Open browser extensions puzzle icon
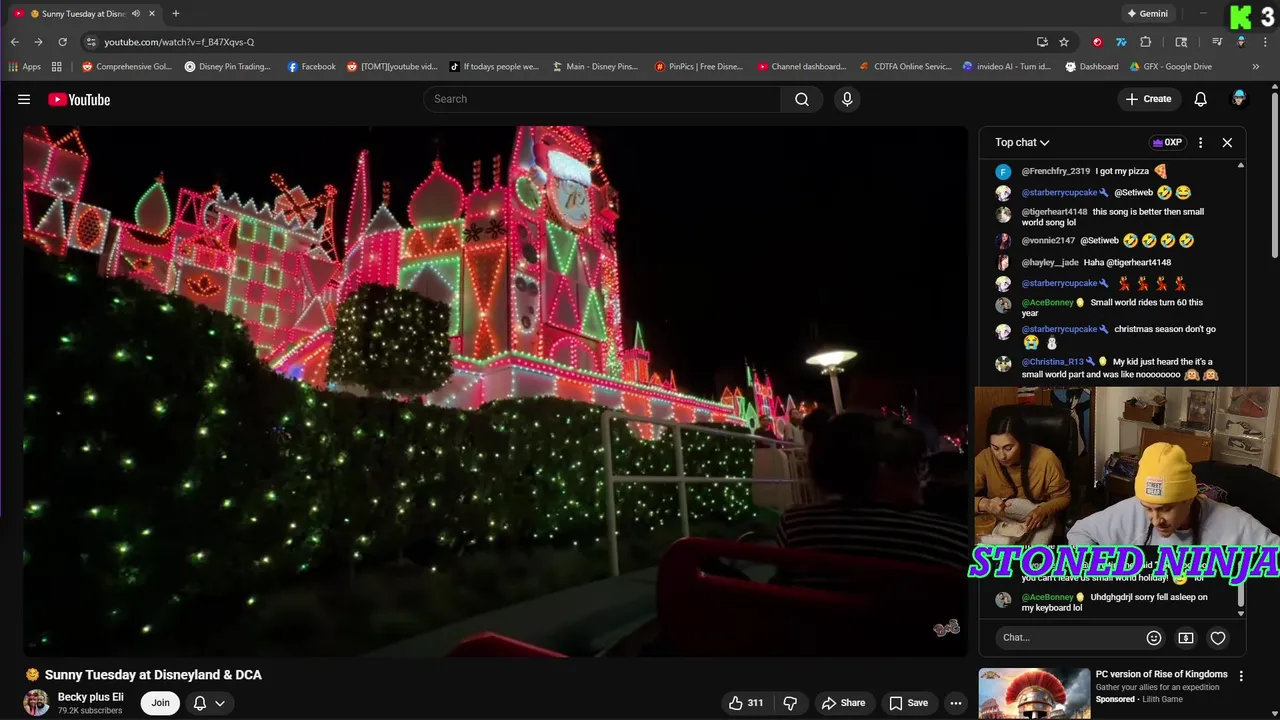This screenshot has height=720, width=1280. pyautogui.click(x=1146, y=42)
